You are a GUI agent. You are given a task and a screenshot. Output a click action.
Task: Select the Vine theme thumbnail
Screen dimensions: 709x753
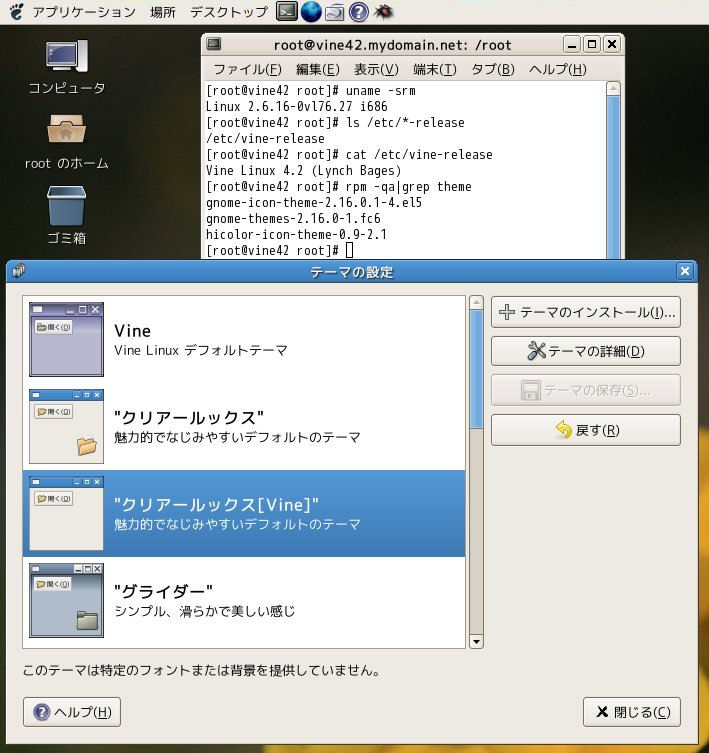click(x=66, y=339)
